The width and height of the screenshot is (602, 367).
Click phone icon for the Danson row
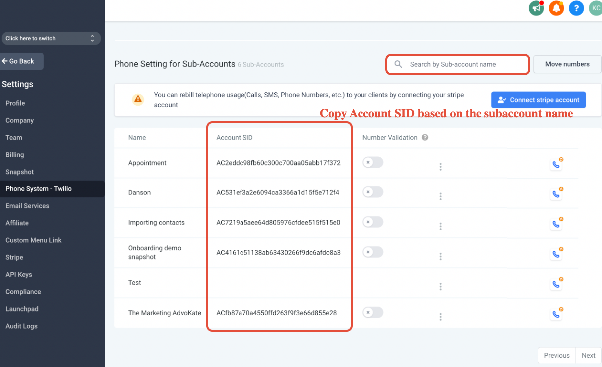pyautogui.click(x=556, y=193)
